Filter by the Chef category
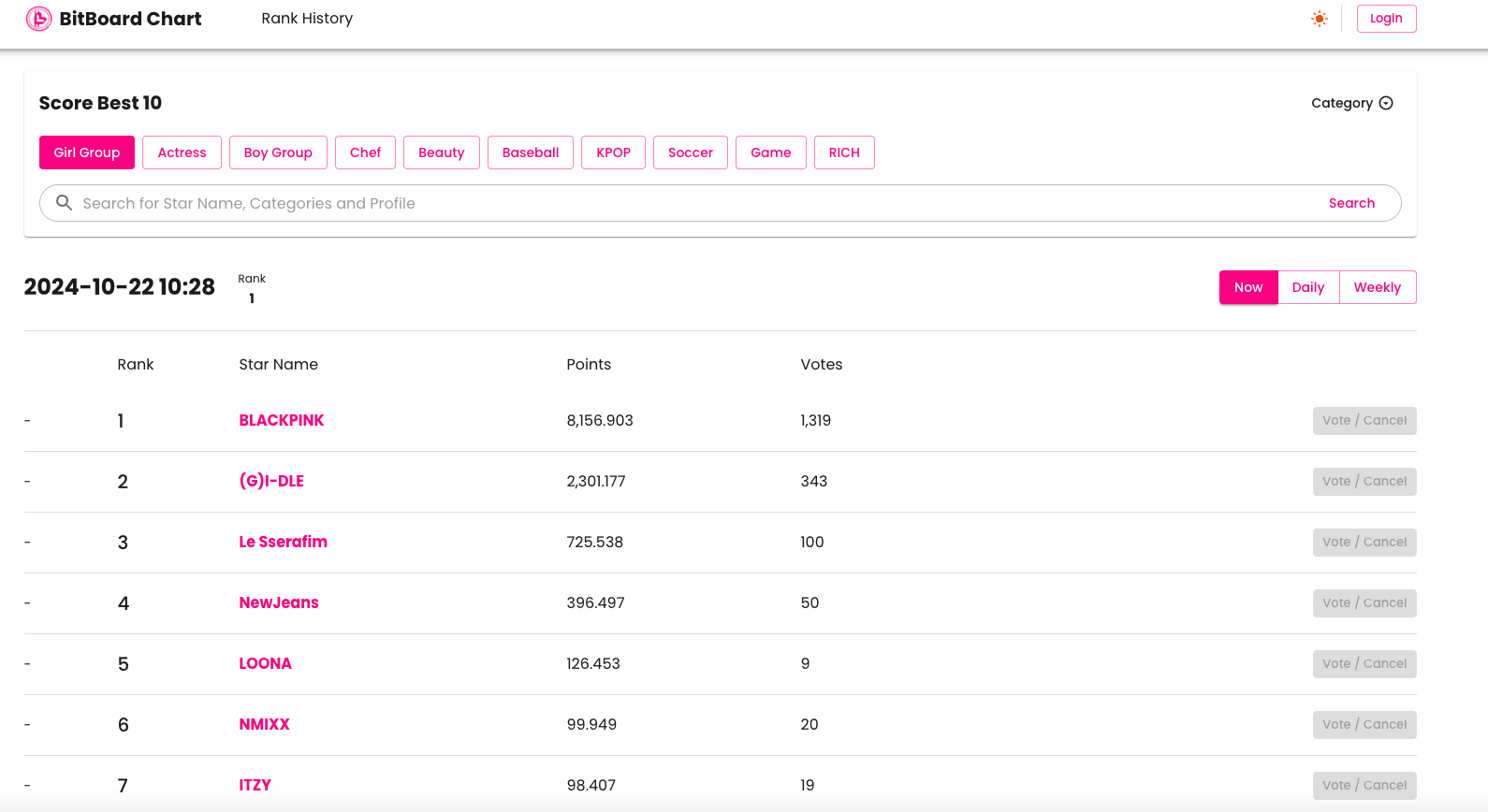The image size is (1488, 812). pos(365,152)
